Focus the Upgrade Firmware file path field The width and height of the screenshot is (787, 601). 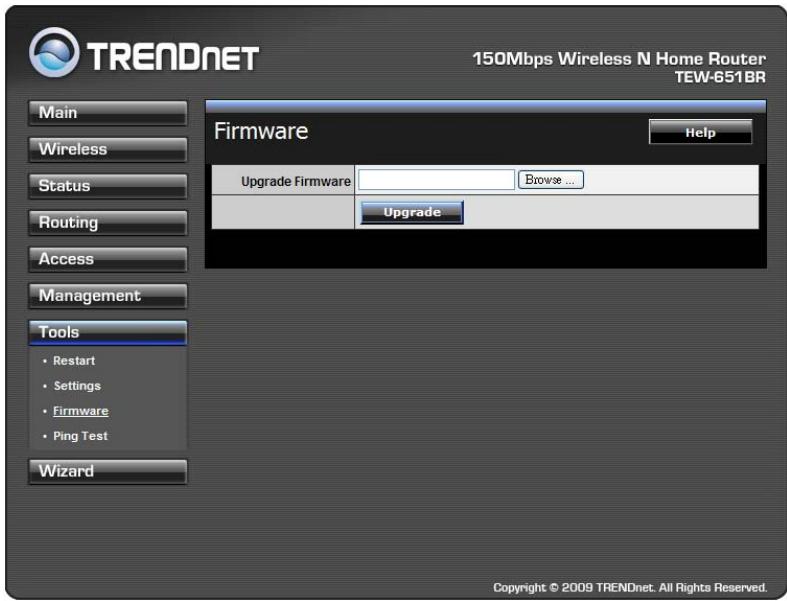tap(437, 180)
